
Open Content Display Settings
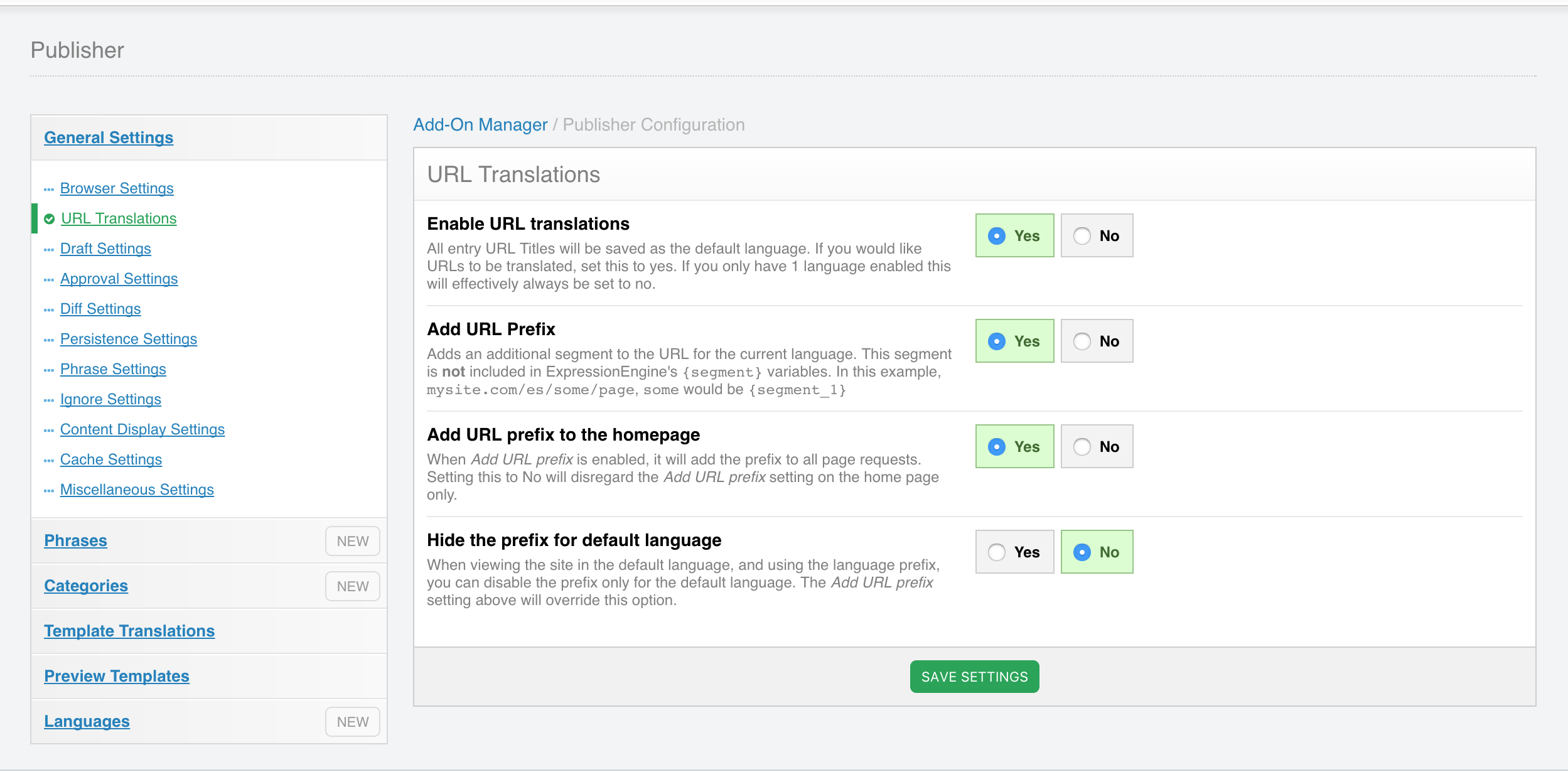142,429
